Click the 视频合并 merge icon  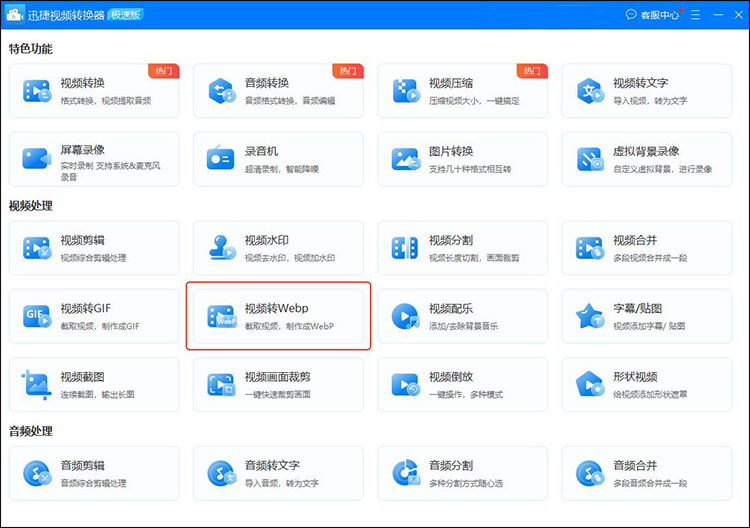[590, 248]
